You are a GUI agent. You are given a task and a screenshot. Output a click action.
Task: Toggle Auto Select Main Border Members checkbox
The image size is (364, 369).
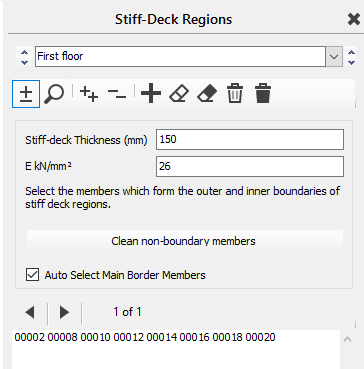point(32,275)
